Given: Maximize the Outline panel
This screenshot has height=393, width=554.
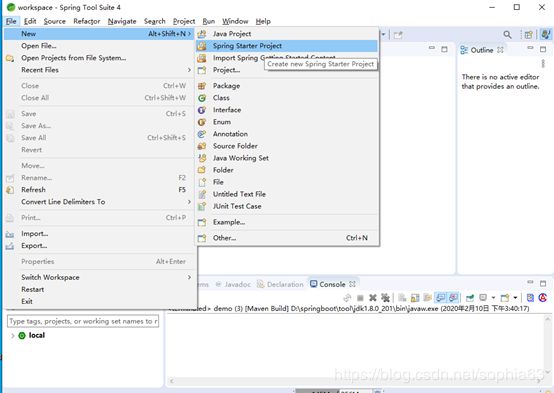Looking at the screenshot, I should [543, 49].
